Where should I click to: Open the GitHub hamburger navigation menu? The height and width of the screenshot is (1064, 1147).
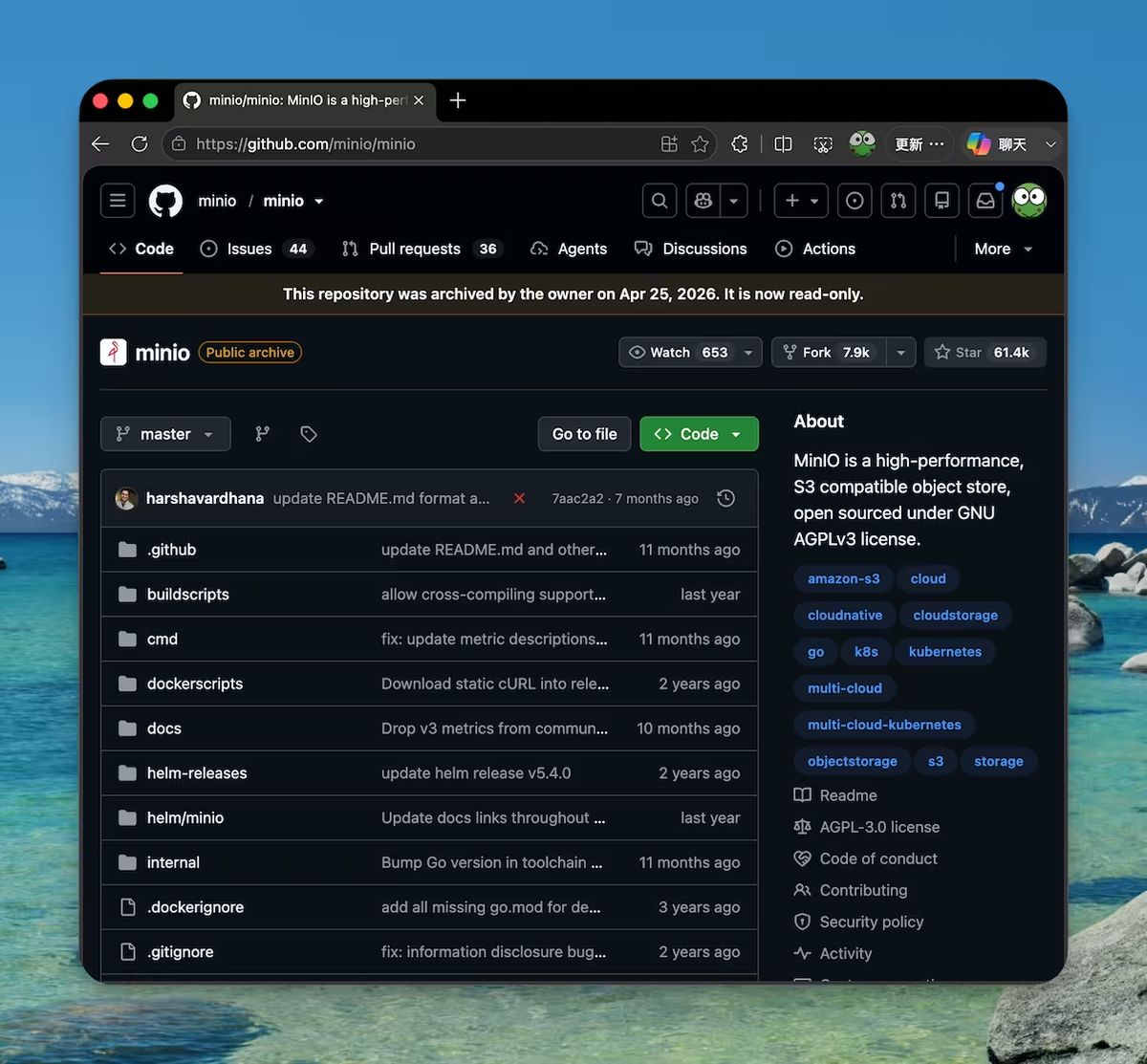coord(118,201)
